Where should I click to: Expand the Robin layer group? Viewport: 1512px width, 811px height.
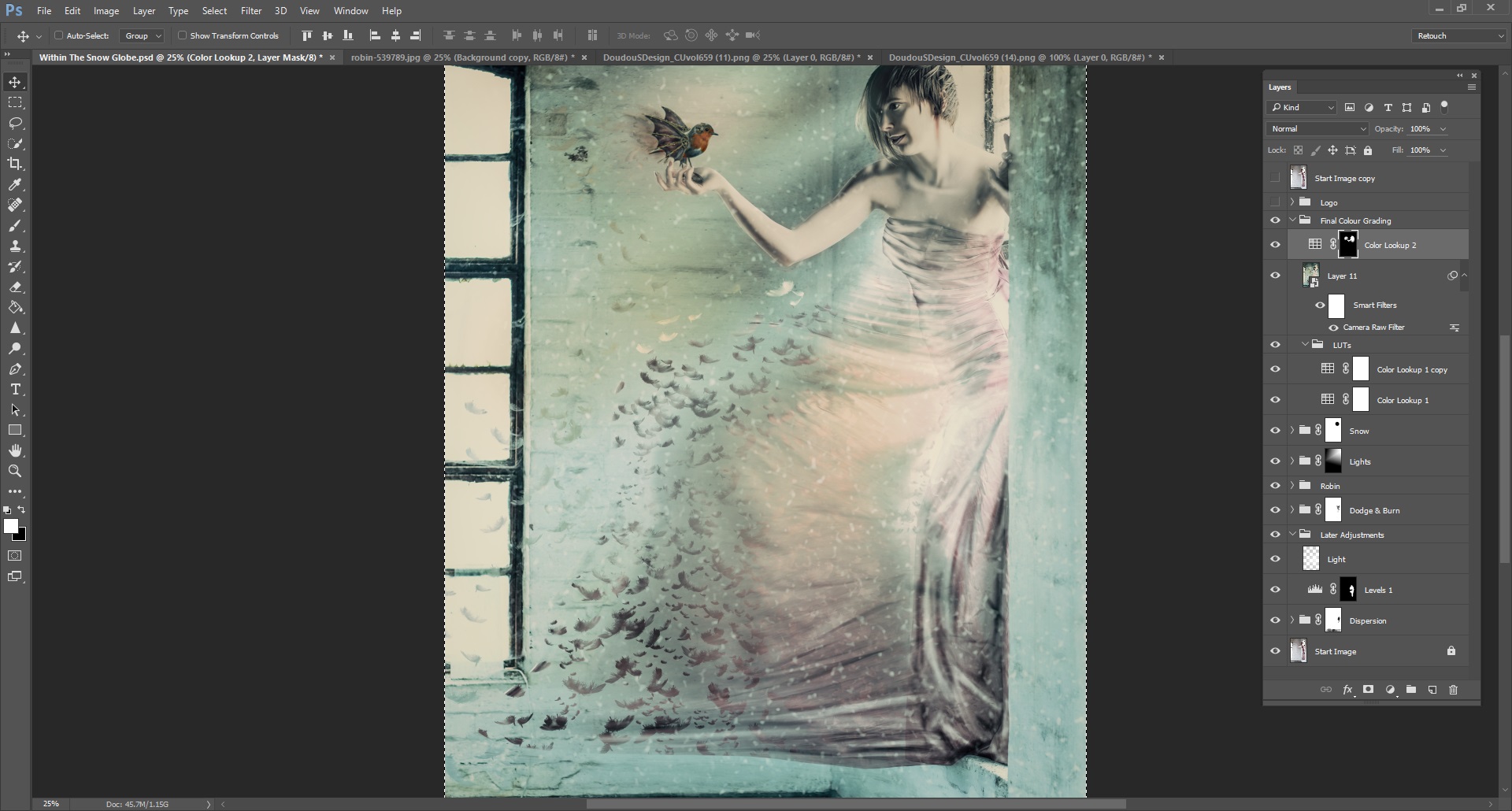click(1291, 486)
